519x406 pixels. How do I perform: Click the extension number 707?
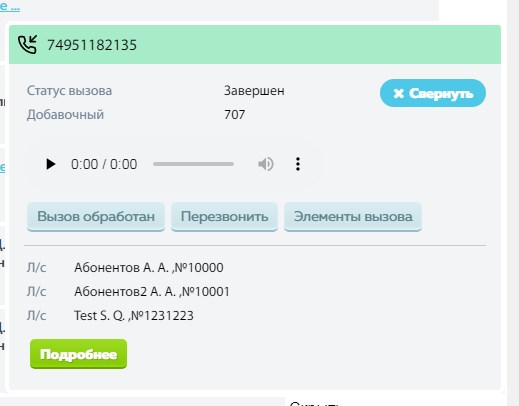coord(235,115)
